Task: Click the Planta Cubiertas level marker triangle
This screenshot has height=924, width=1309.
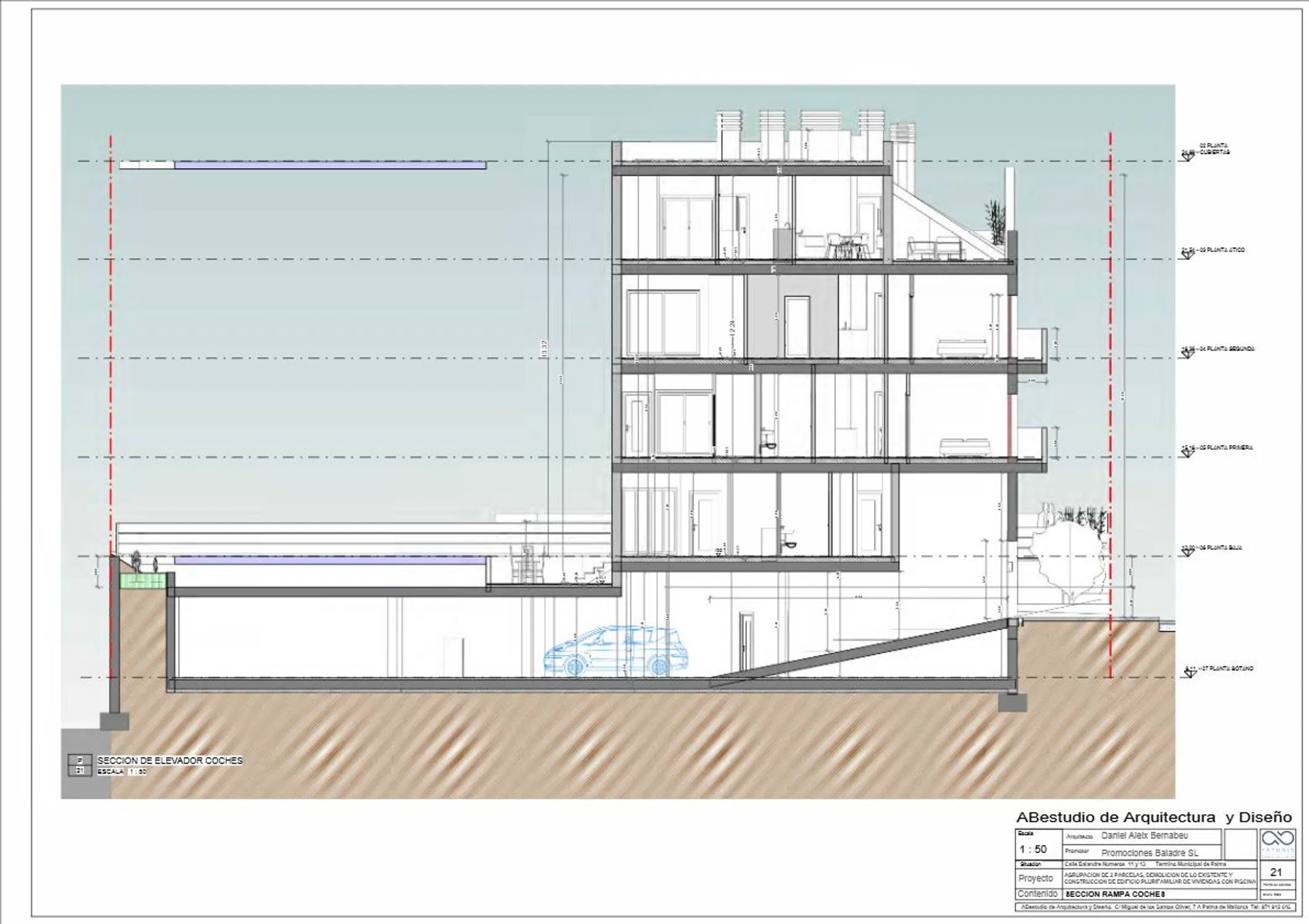Action: [x=1188, y=157]
